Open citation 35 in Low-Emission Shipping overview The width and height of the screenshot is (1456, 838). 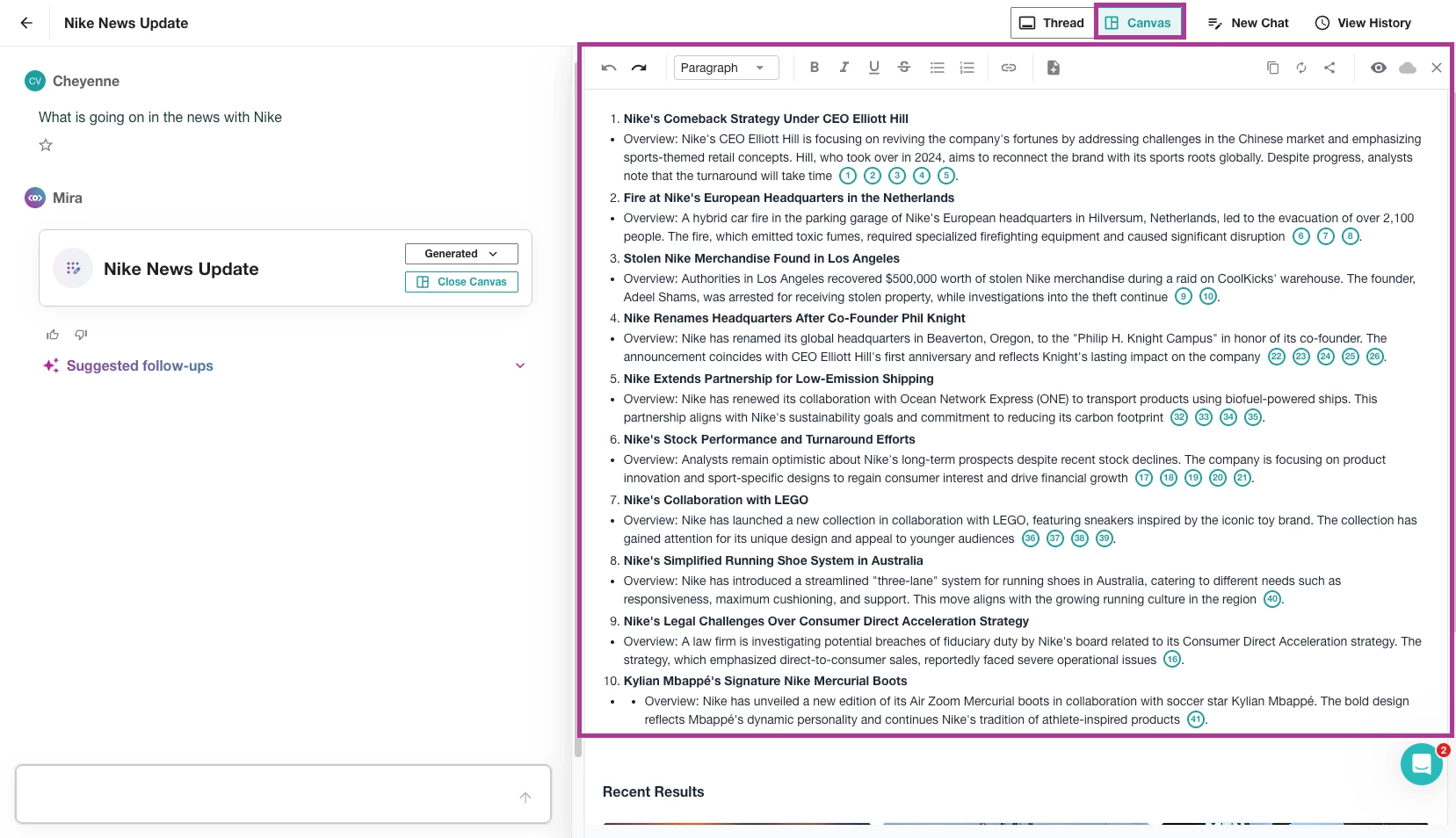tap(1253, 417)
